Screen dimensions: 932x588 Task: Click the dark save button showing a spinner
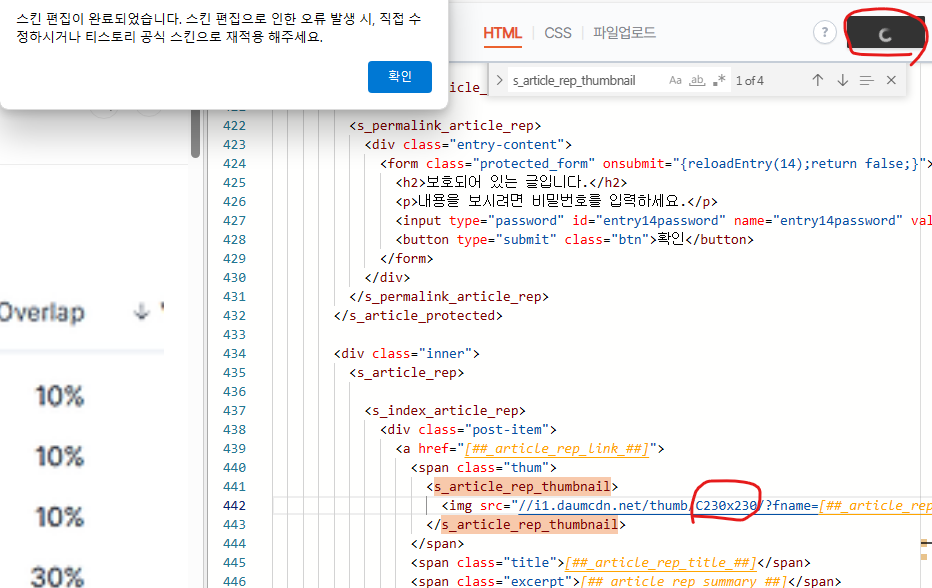click(x=885, y=34)
